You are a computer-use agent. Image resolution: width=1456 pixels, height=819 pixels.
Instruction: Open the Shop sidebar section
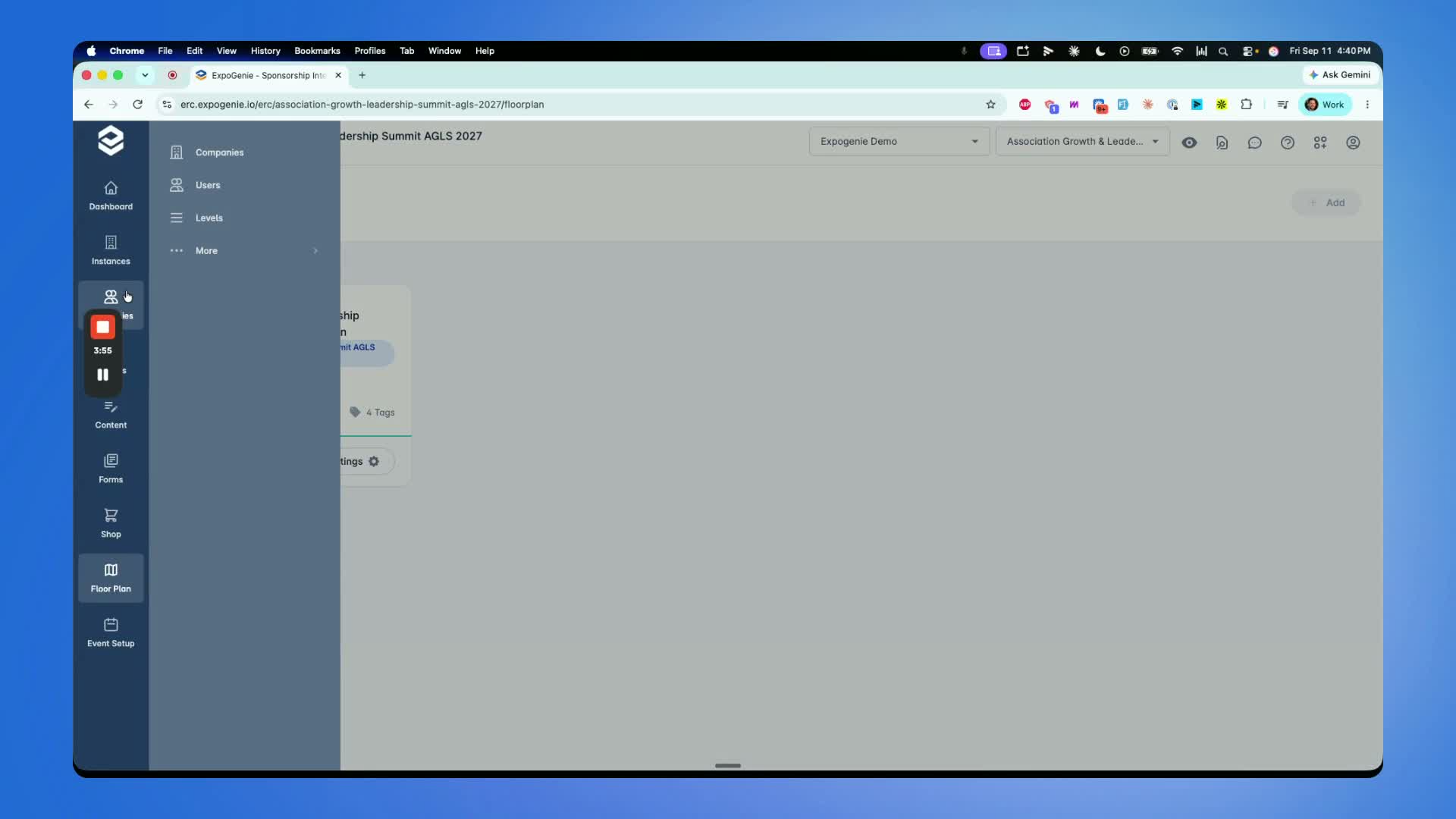(x=111, y=523)
